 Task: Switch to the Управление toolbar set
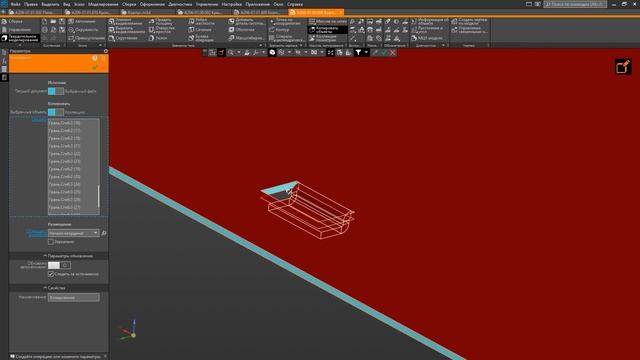[19, 30]
